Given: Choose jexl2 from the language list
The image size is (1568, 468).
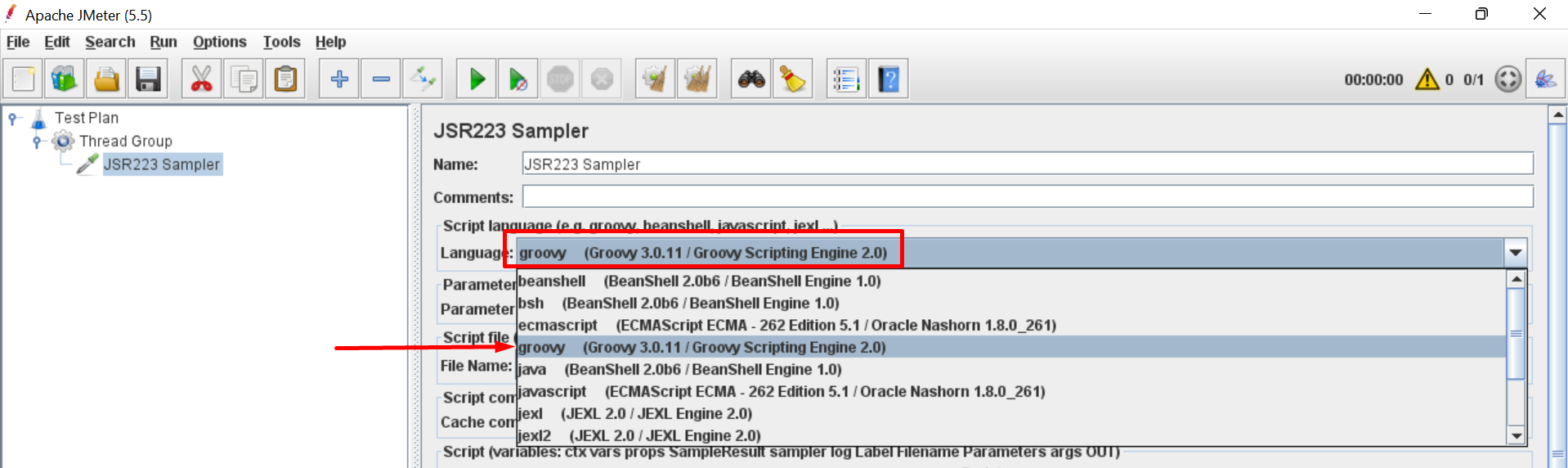Looking at the screenshot, I should (1011, 435).
